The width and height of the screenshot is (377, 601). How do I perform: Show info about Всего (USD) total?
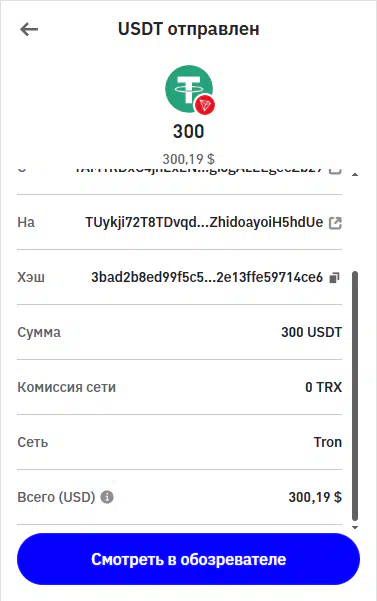click(x=107, y=497)
